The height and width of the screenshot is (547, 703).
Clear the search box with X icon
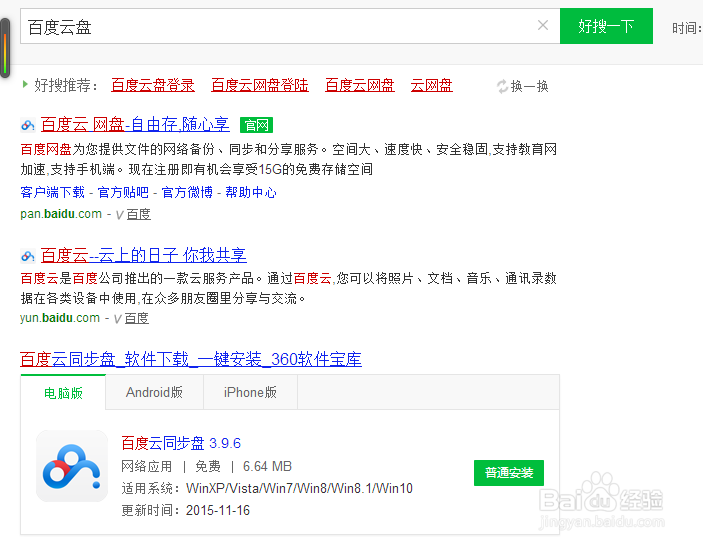[542, 26]
